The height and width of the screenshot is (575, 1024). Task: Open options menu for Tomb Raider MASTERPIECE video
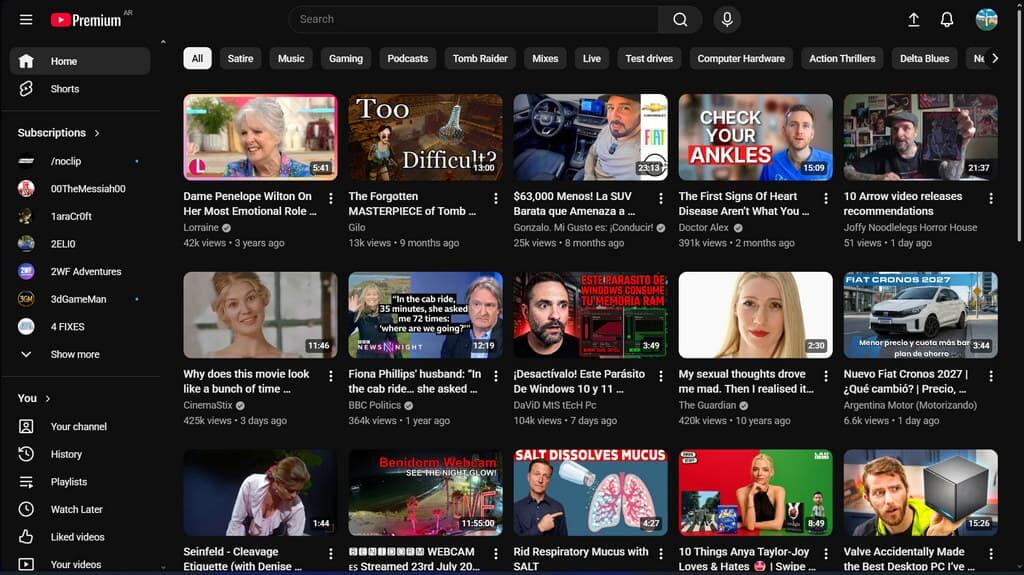tap(496, 198)
